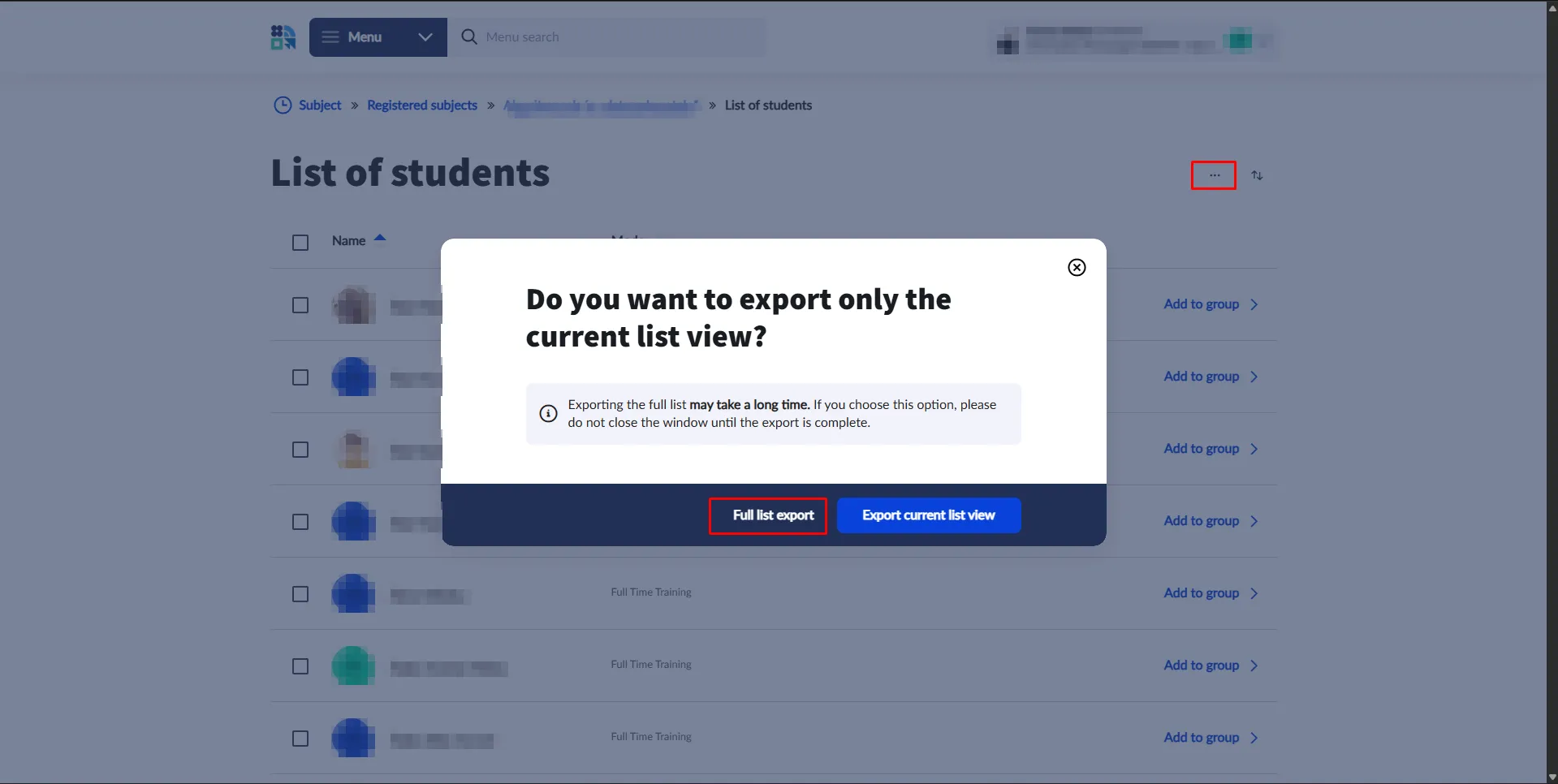Click the page scrollbar up arrow
This screenshot has width=1558, height=784.
1552,6
